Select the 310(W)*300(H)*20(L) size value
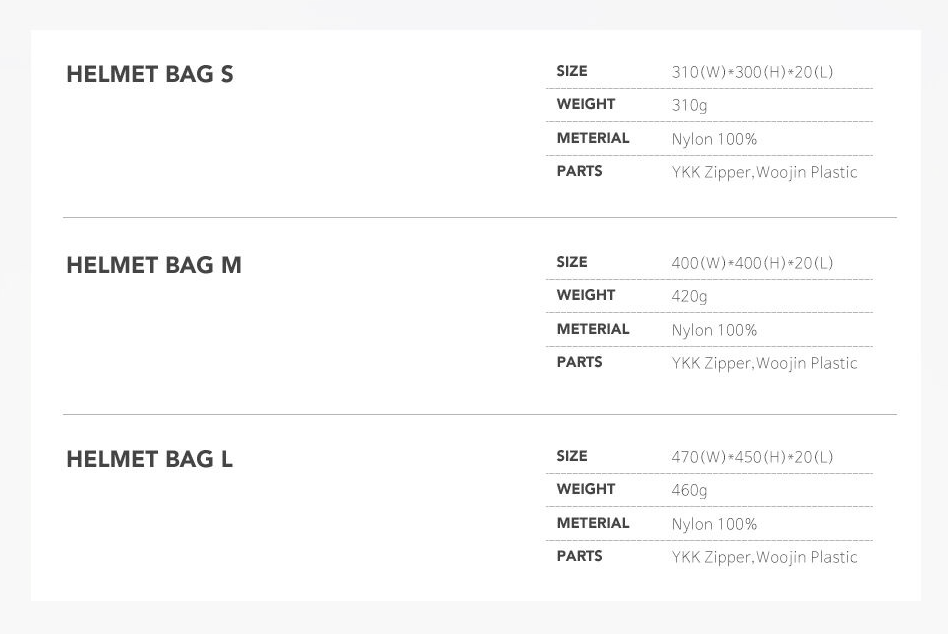The height and width of the screenshot is (634, 948). coord(752,72)
